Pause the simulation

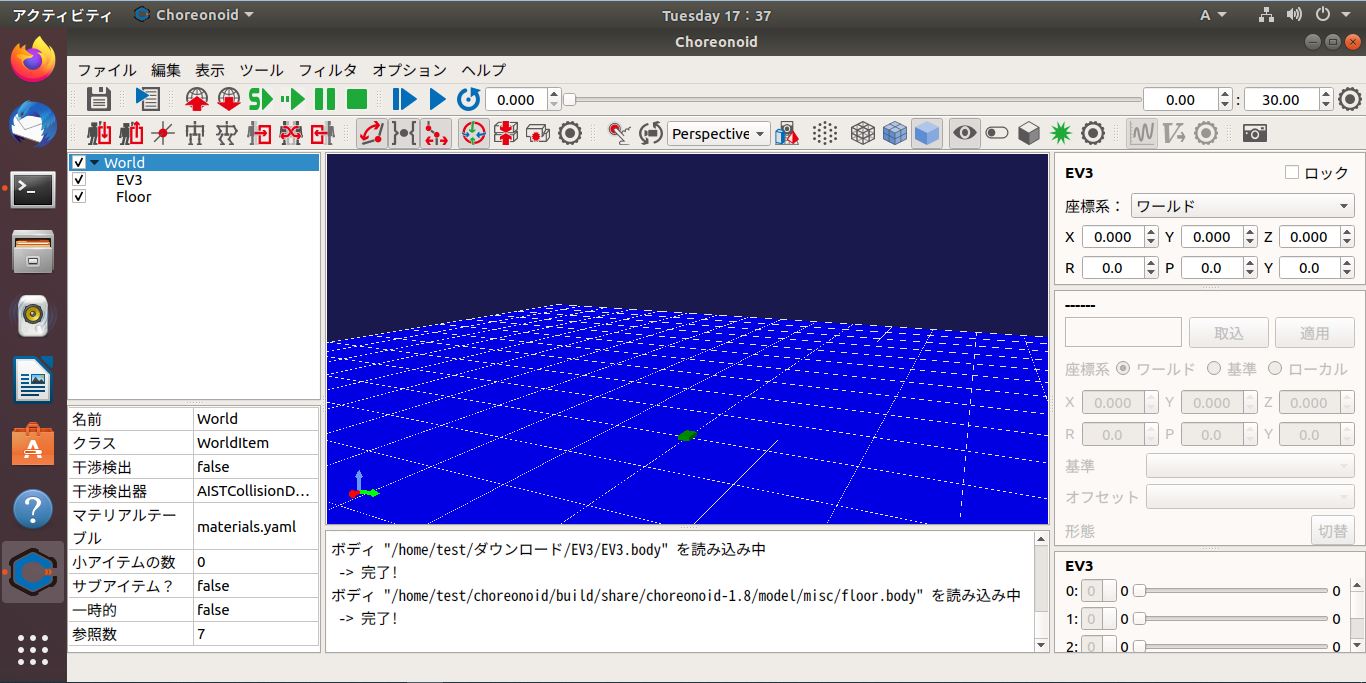click(x=325, y=99)
